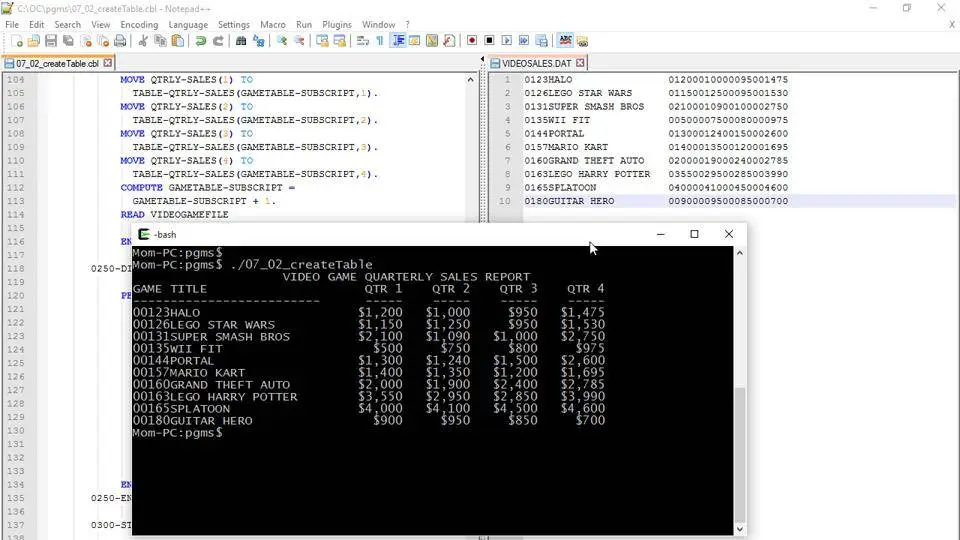Click 'READ VIDEOGAMEFILE' on line 114
The height and width of the screenshot is (540, 960).
(174, 214)
